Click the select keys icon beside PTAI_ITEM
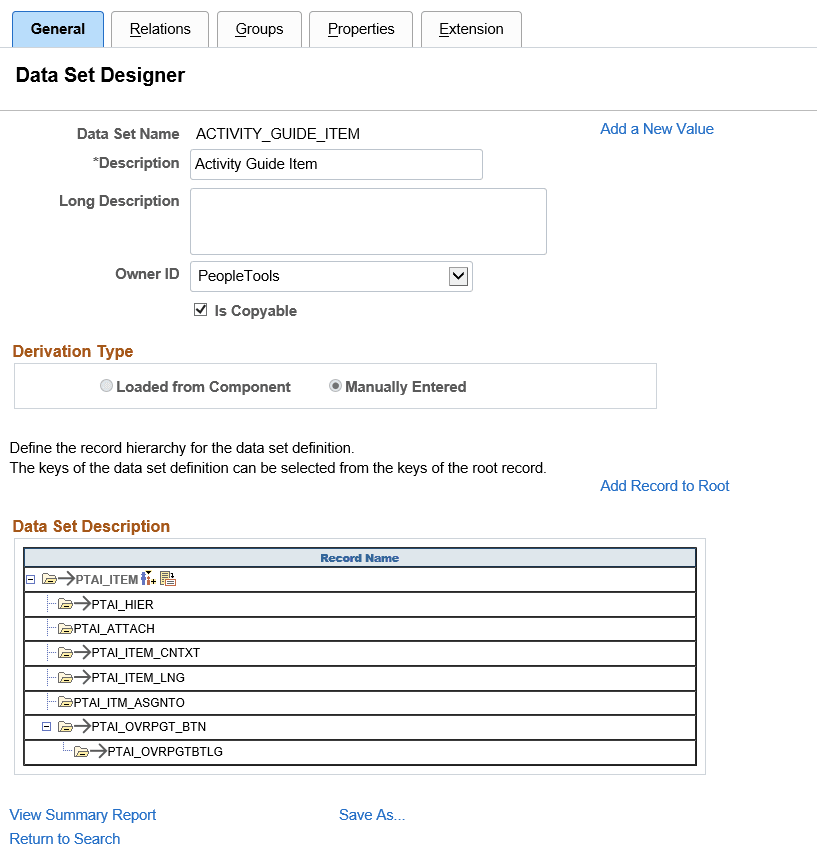Image resolution: width=817 pixels, height=852 pixels. pos(146,578)
